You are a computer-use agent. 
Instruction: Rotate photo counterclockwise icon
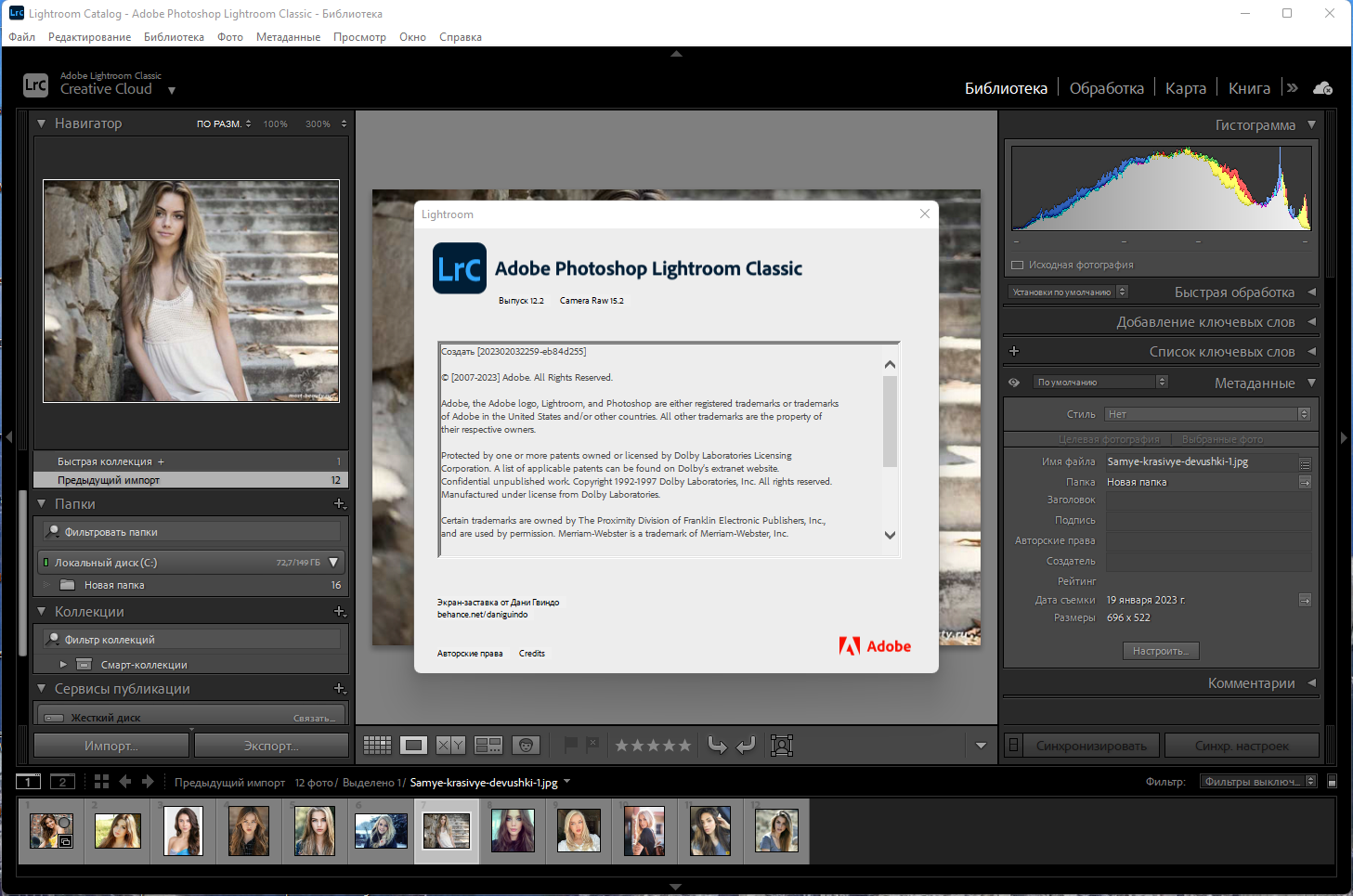click(717, 745)
